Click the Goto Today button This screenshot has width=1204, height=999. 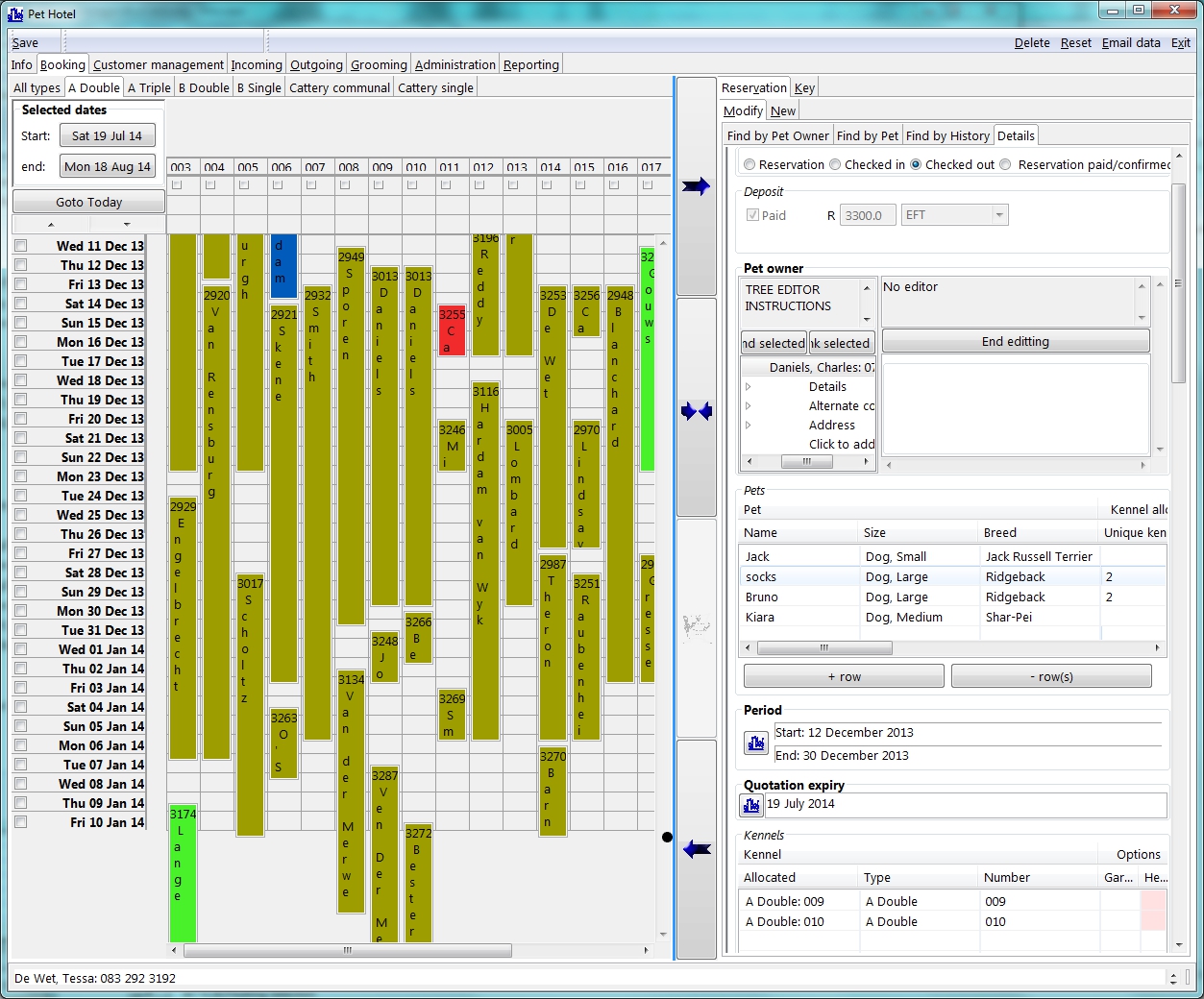(x=88, y=203)
